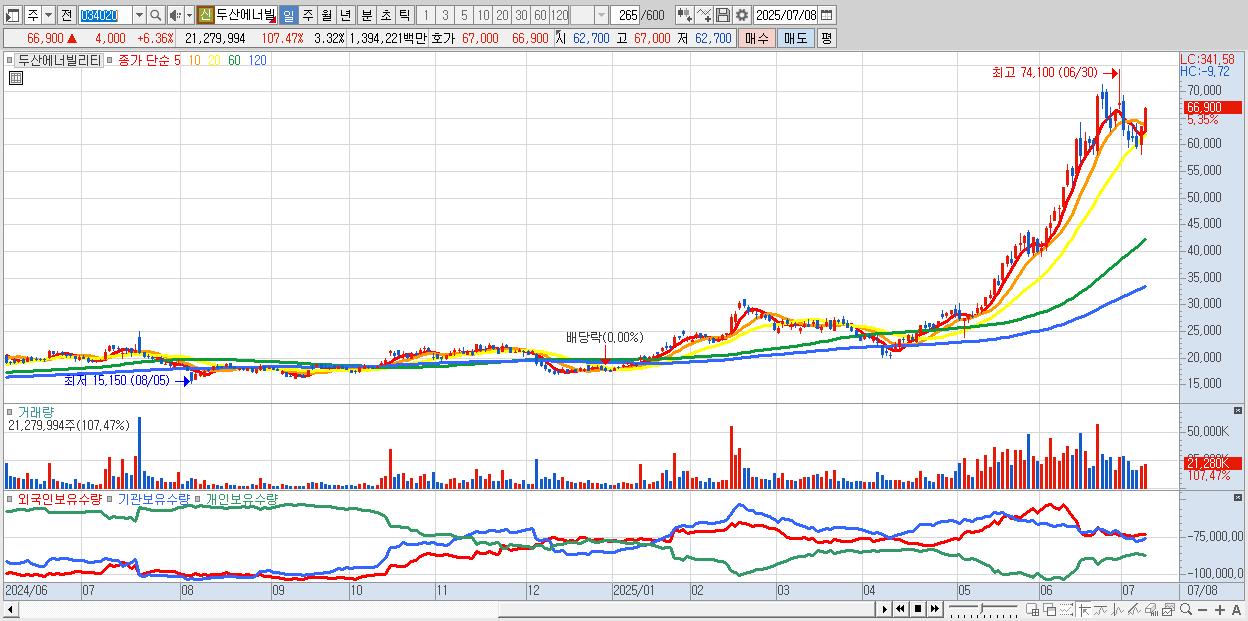Click the 매수 buy button
The height and width of the screenshot is (621, 1248).
click(x=757, y=38)
